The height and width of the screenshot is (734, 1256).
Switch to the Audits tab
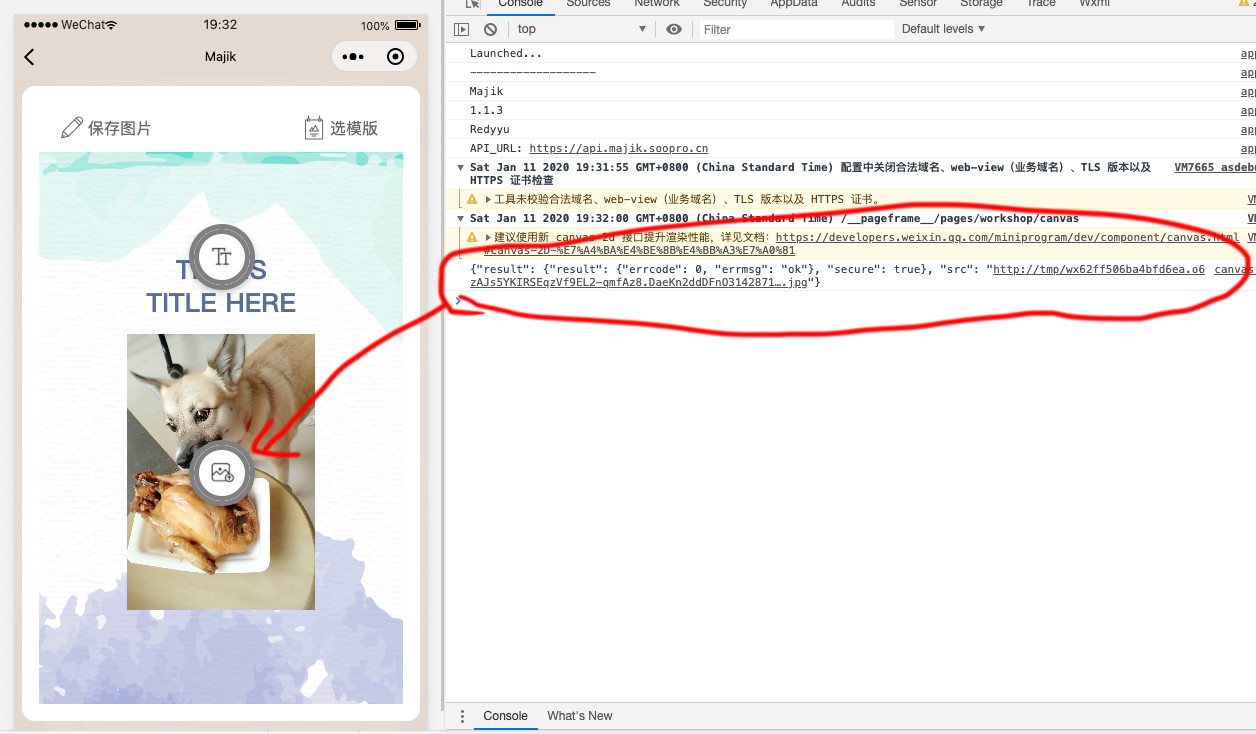(858, 3)
